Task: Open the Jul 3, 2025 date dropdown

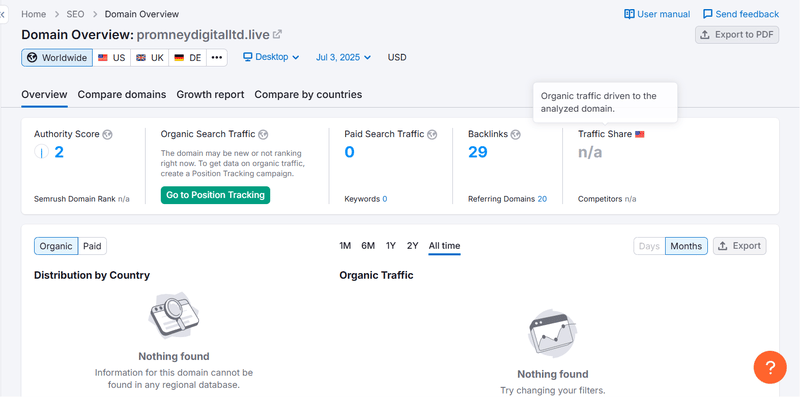Action: 343,57
